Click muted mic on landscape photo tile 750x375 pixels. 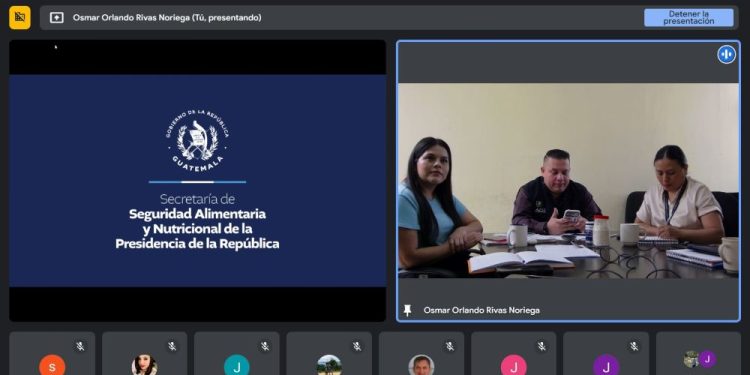tap(357, 346)
